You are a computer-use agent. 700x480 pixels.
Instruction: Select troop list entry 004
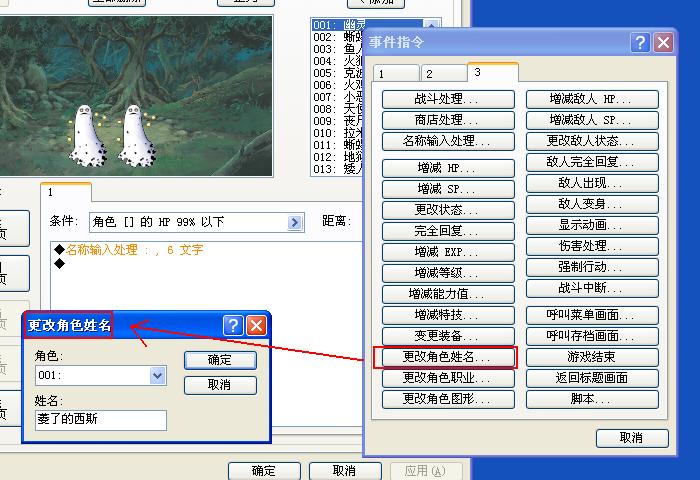[338, 61]
